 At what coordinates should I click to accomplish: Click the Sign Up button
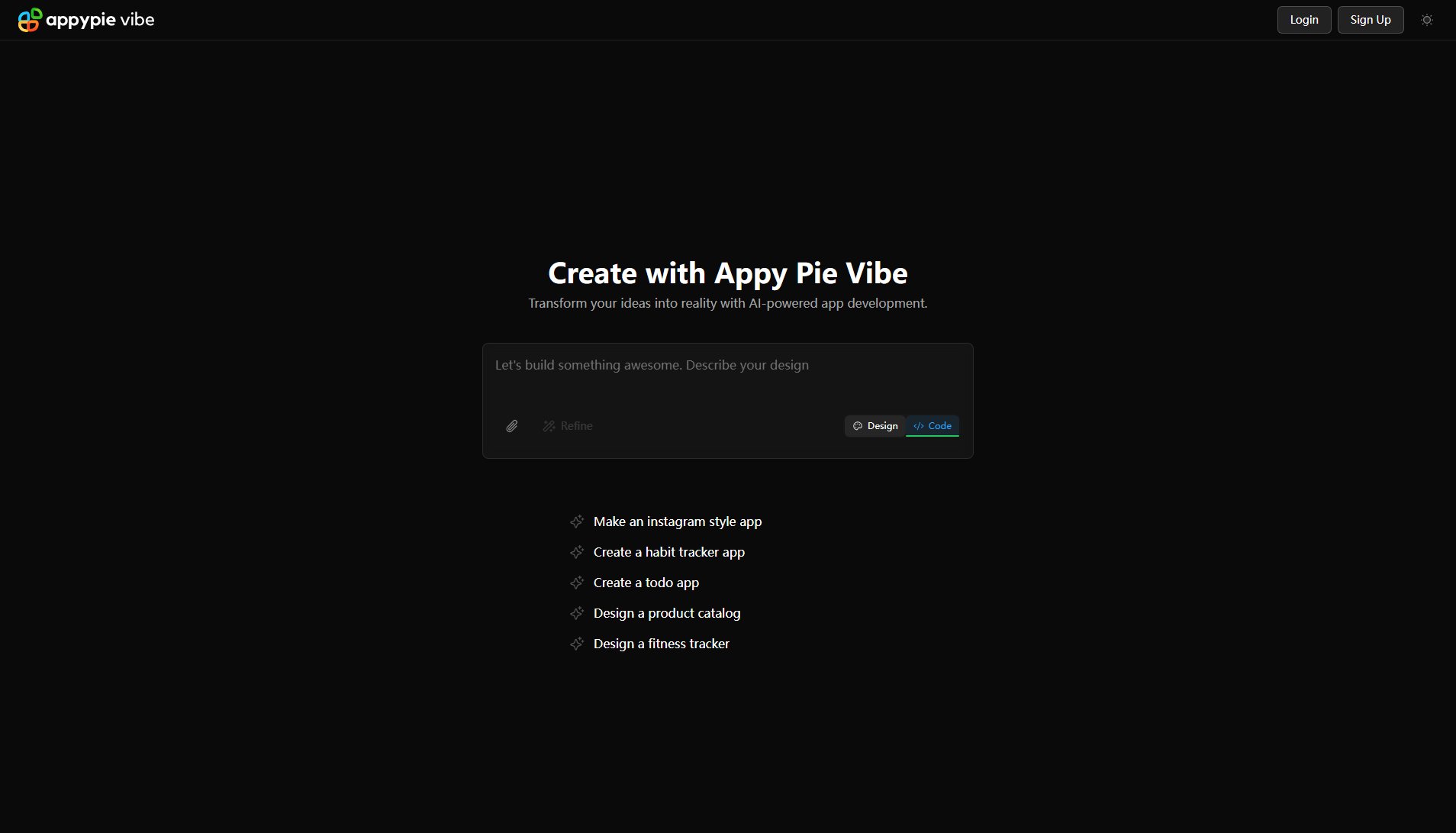tap(1370, 20)
